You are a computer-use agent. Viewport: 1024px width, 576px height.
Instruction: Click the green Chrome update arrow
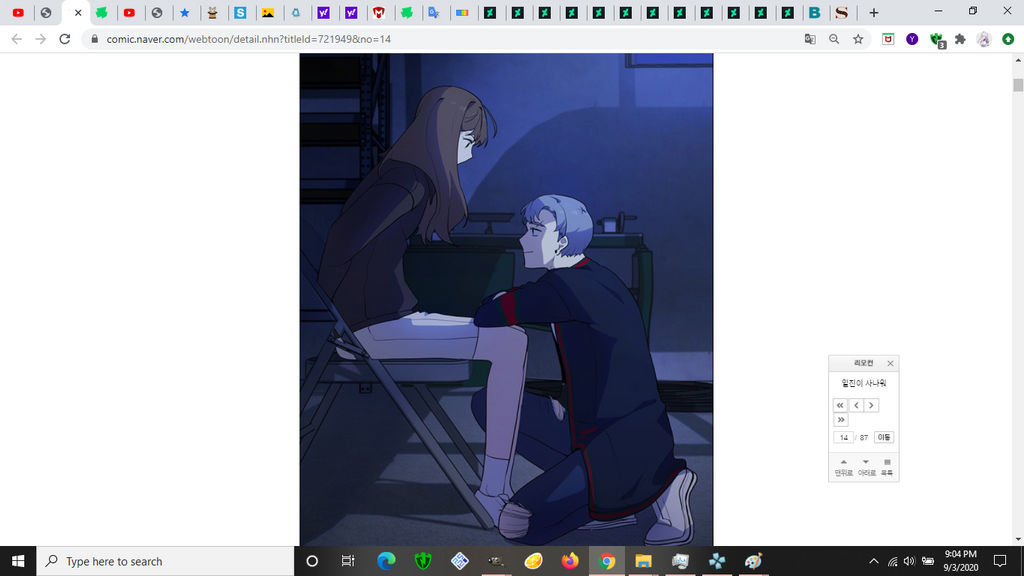(x=1008, y=39)
